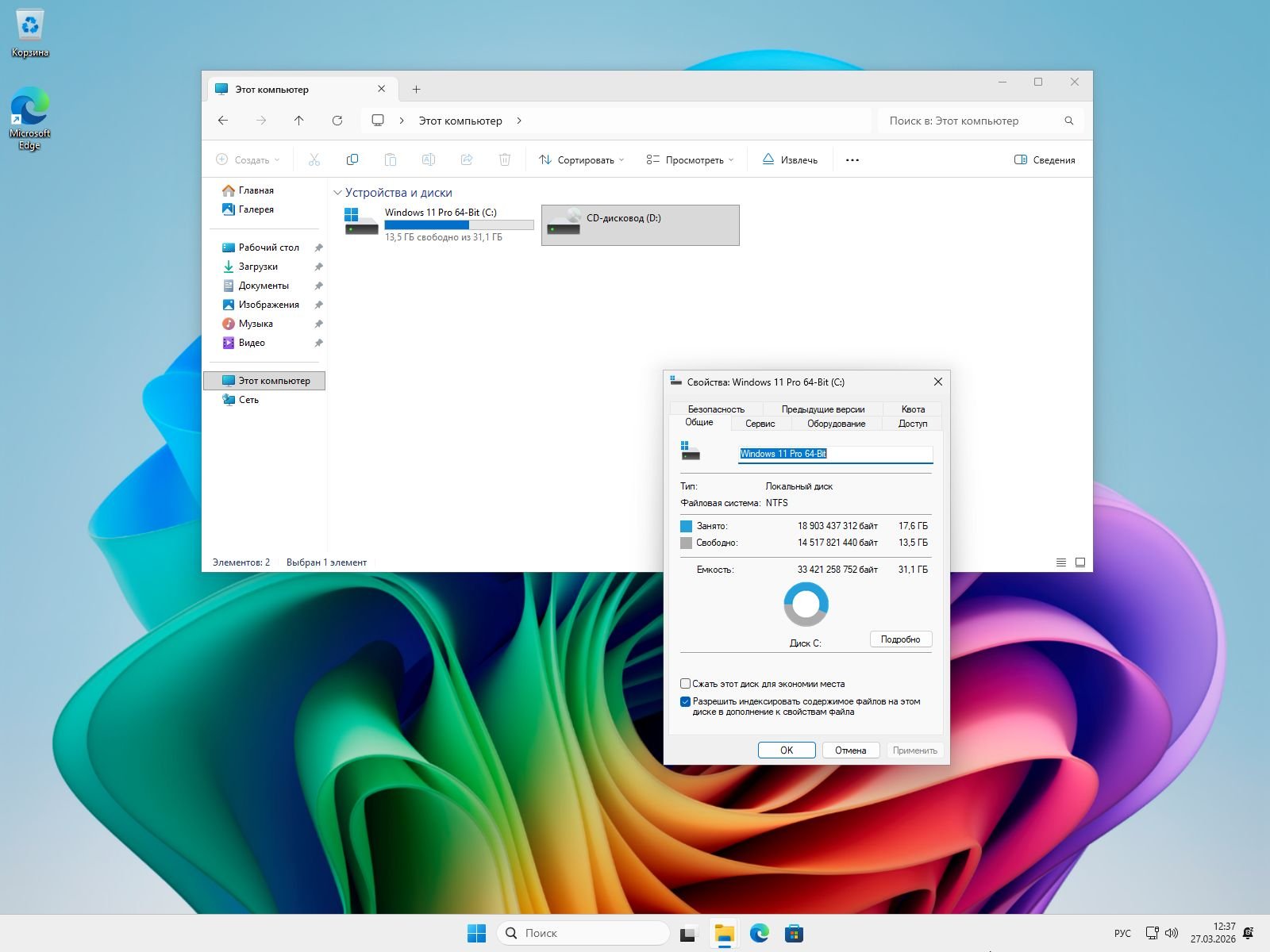The width and height of the screenshot is (1270, 952).
Task: Click the Copy icon in the toolbar
Action: tap(352, 159)
